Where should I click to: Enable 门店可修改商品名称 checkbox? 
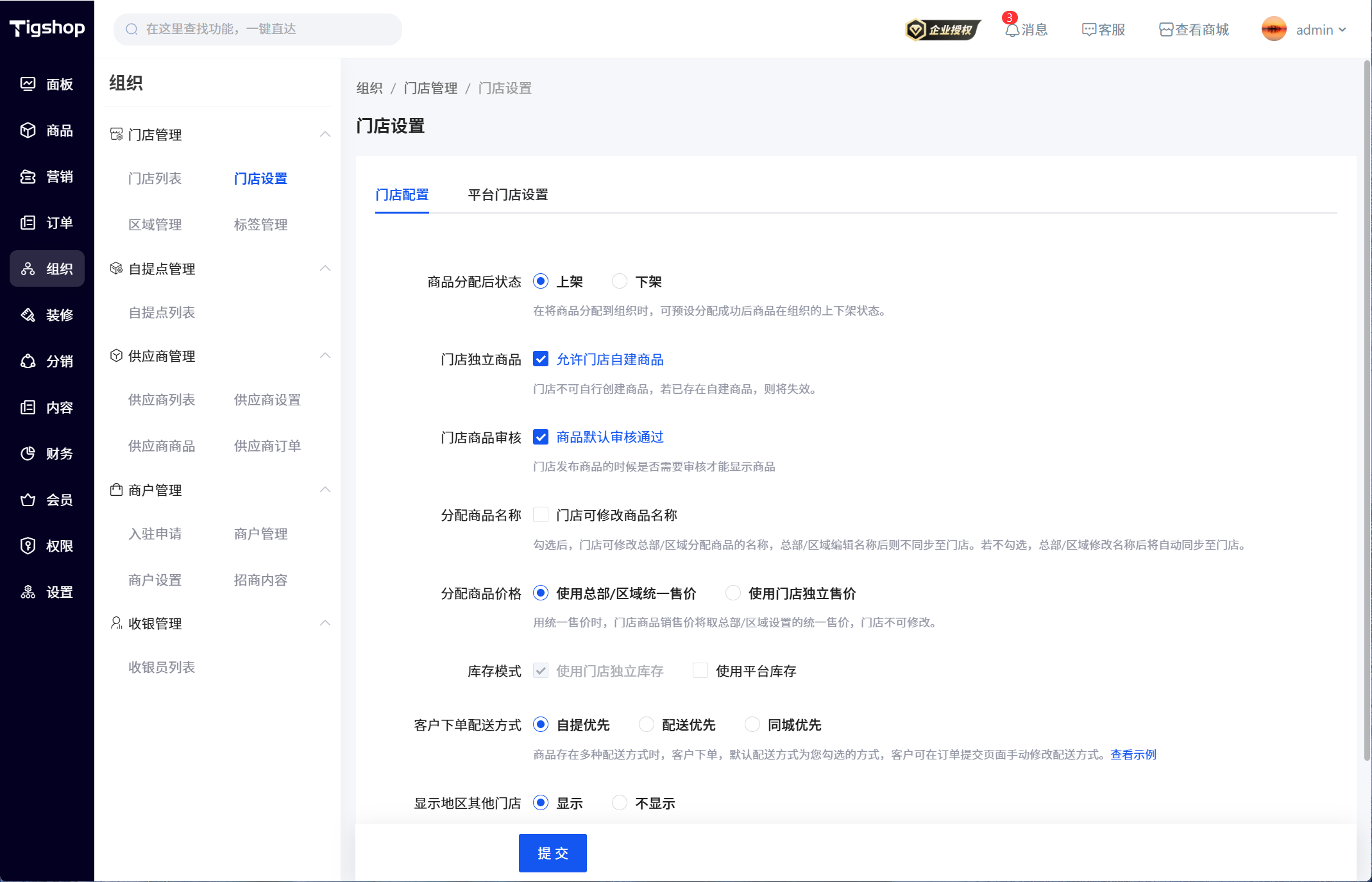pyautogui.click(x=541, y=515)
